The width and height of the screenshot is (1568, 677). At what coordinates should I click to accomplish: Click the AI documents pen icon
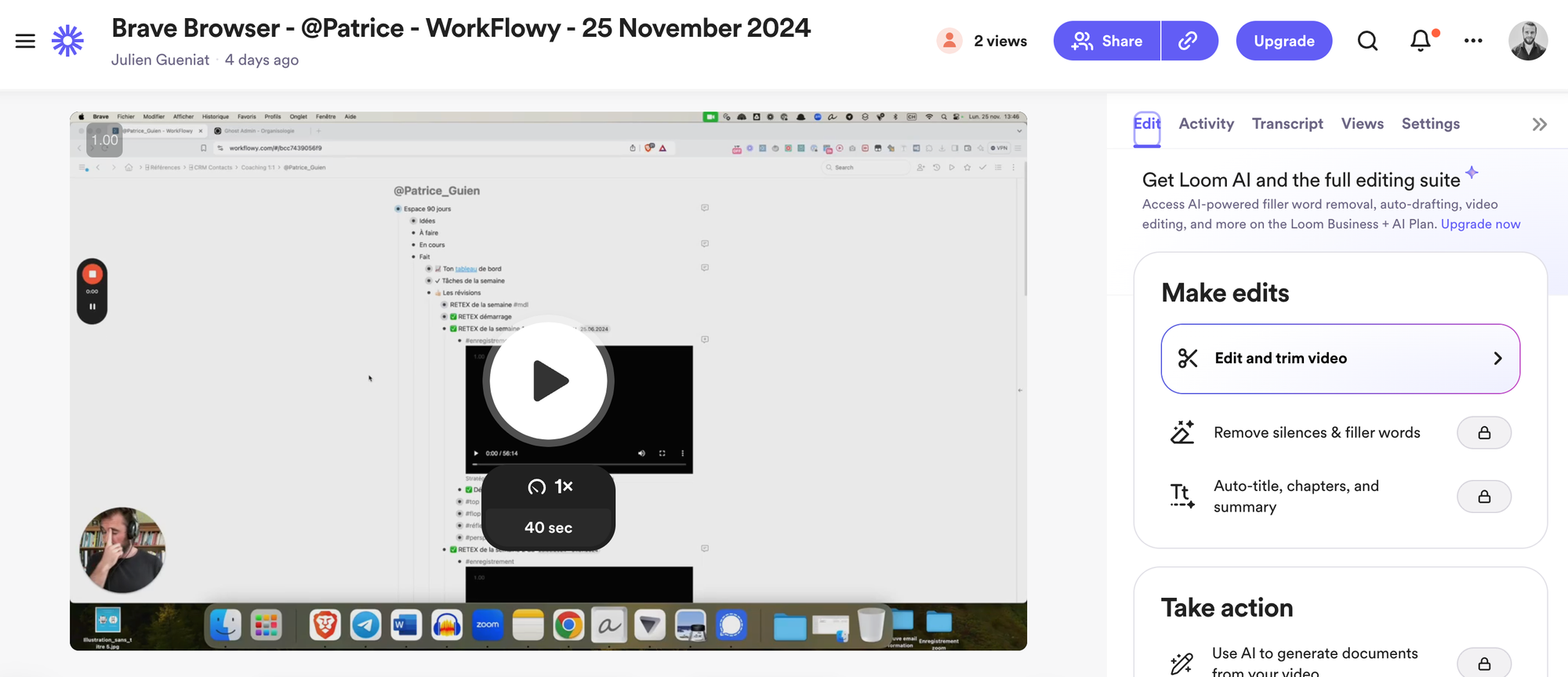pyautogui.click(x=1182, y=664)
